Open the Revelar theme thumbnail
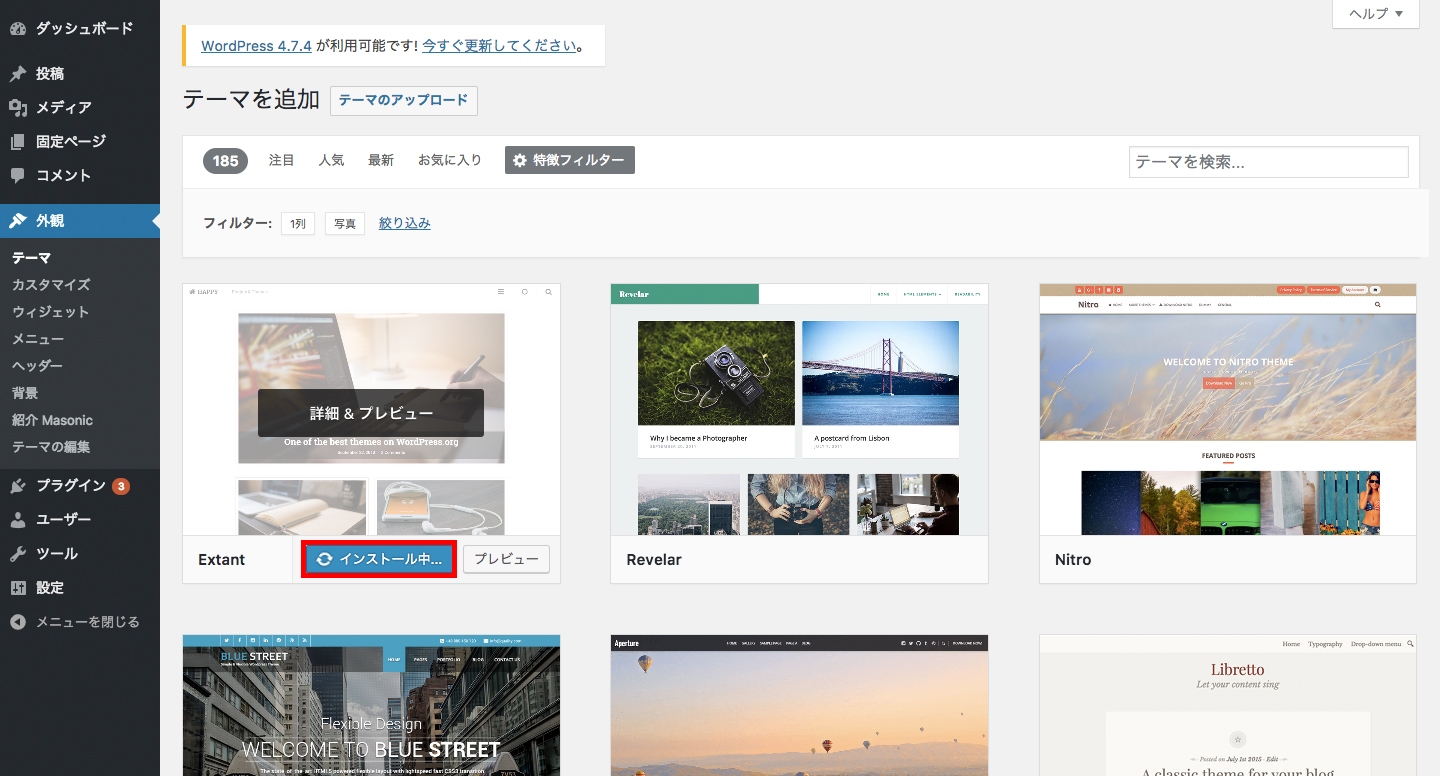1440x776 pixels. click(x=799, y=409)
